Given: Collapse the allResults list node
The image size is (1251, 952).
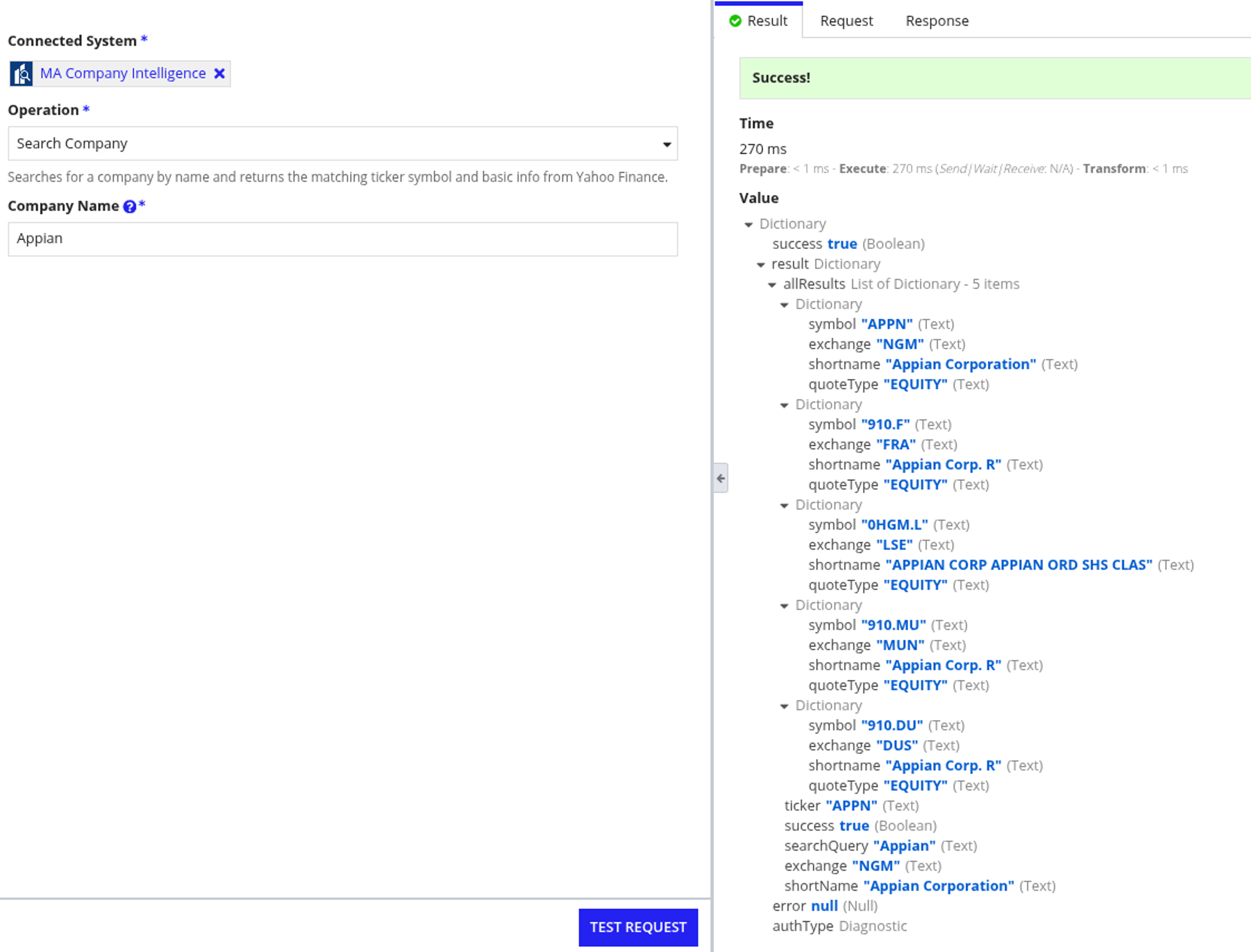Looking at the screenshot, I should coord(772,285).
